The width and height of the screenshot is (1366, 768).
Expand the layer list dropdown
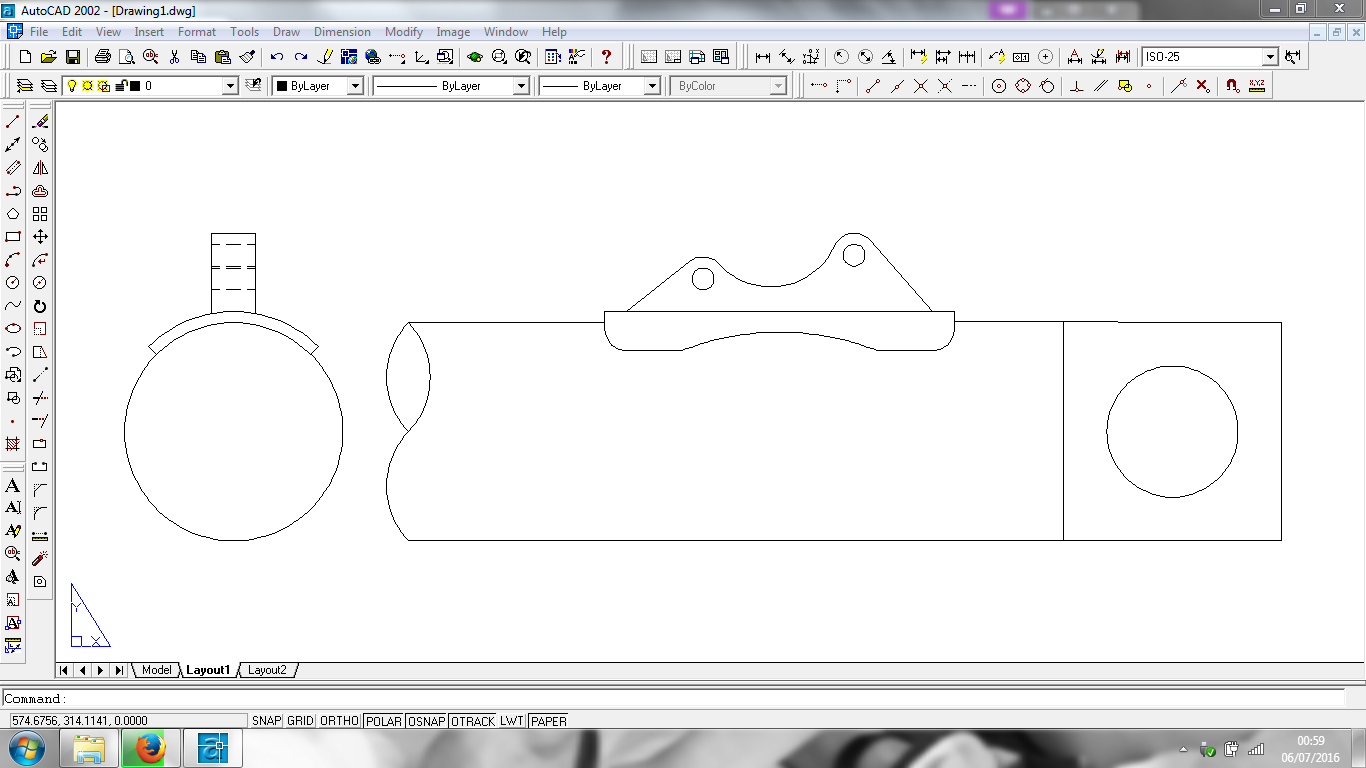(230, 86)
